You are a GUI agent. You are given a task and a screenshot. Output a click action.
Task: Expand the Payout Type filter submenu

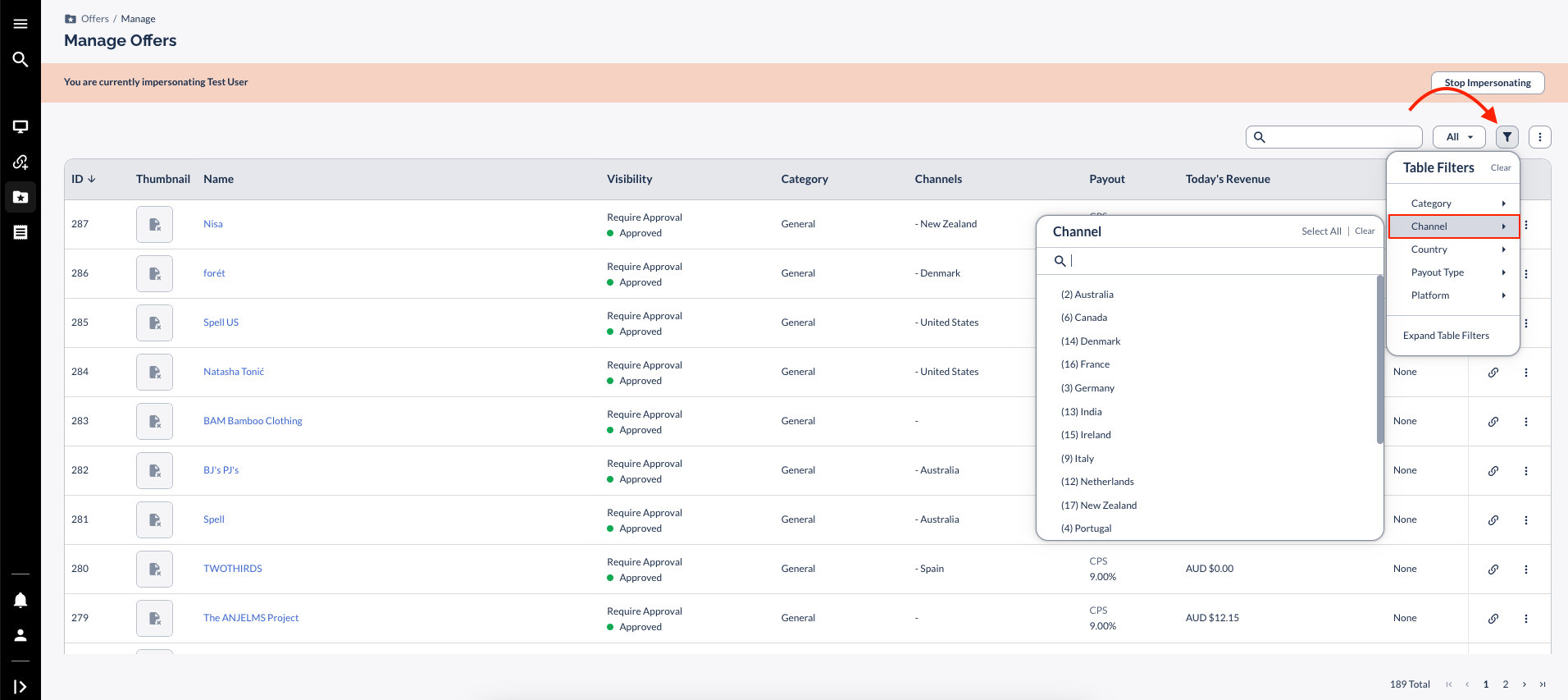point(1452,272)
